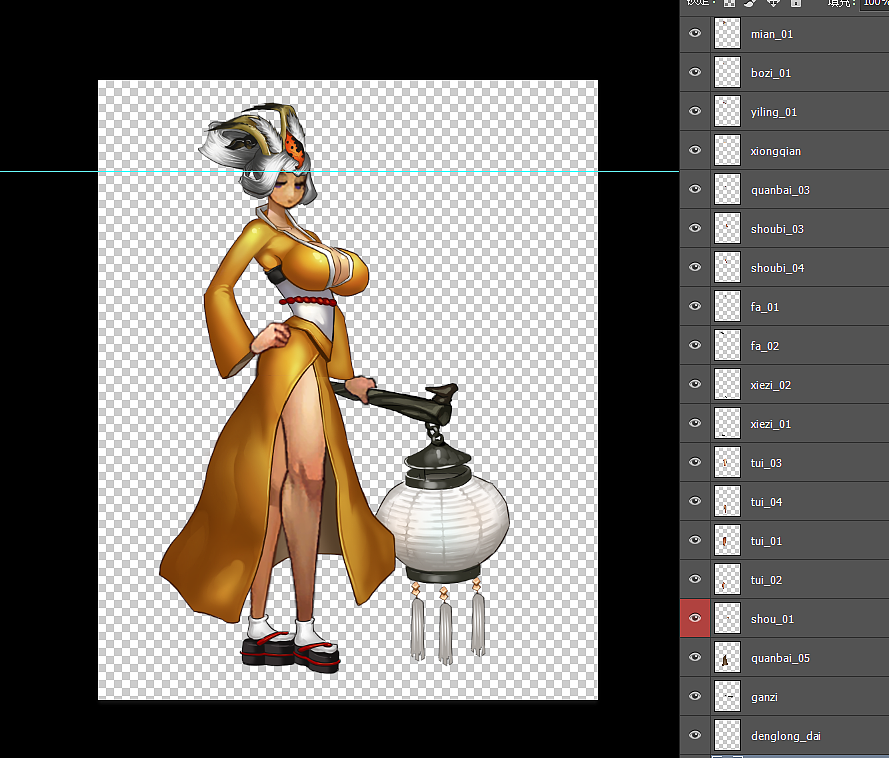
Task: Select the layer named shoubi_04
Action: click(777, 268)
